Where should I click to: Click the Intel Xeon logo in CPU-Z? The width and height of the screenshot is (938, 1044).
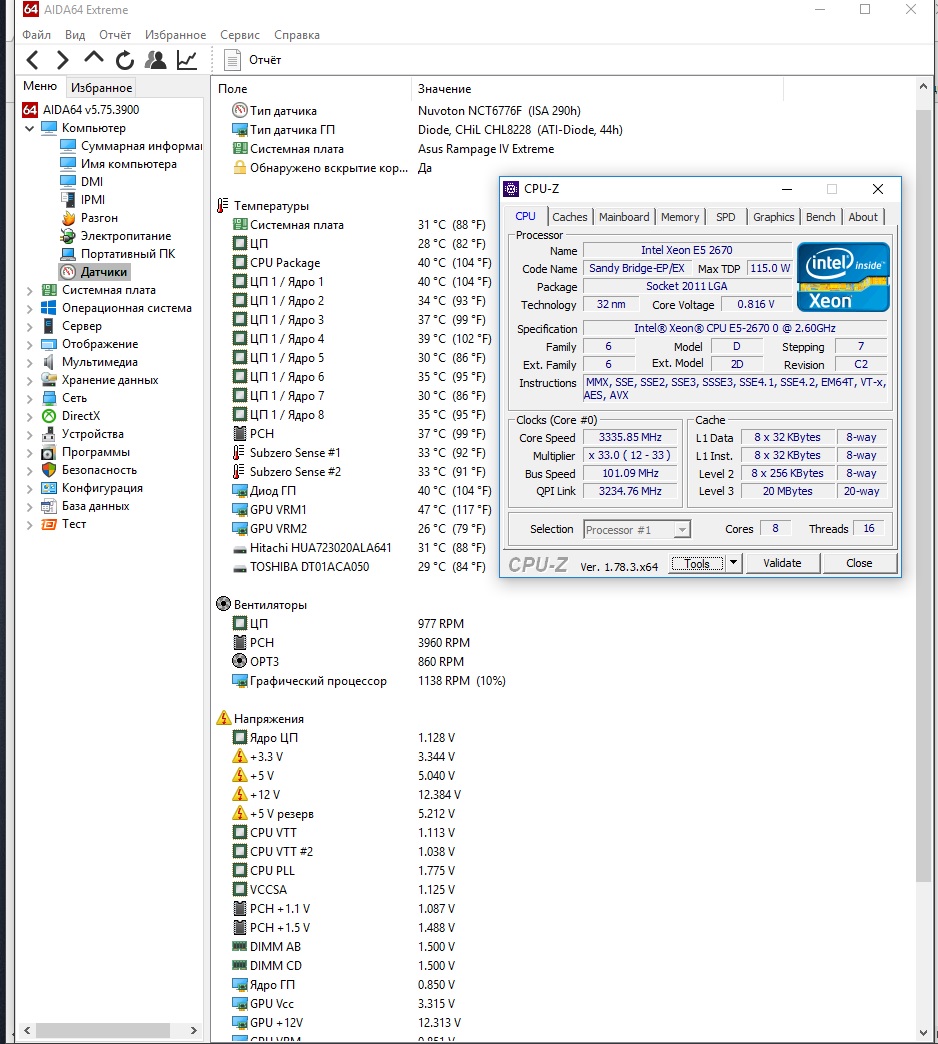click(843, 277)
